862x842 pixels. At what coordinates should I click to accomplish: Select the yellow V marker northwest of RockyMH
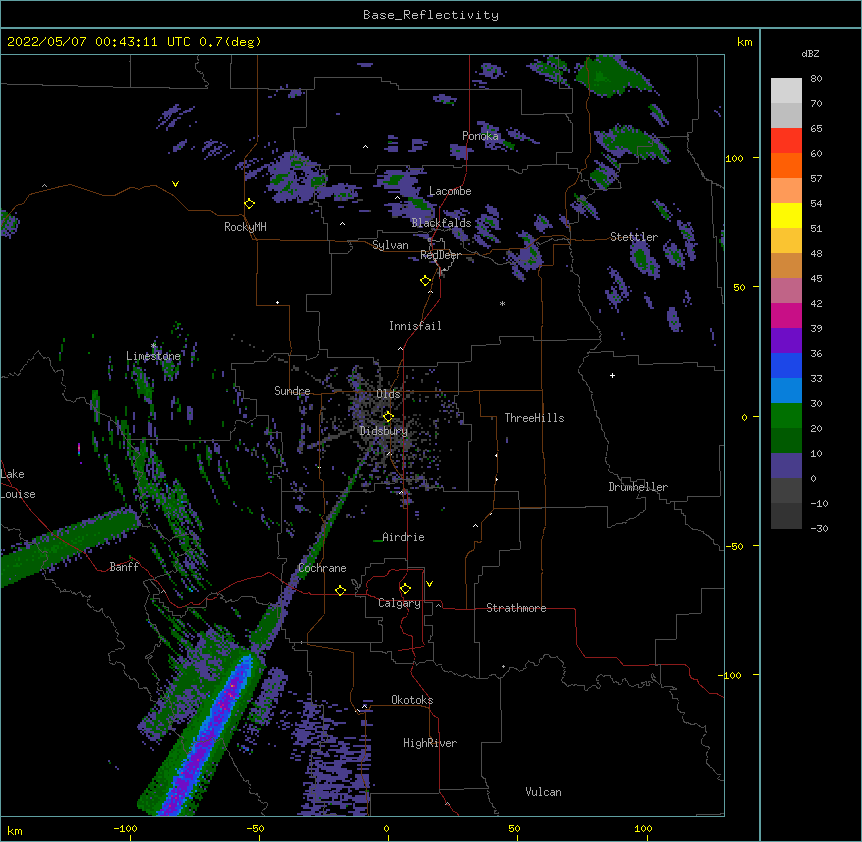175,184
